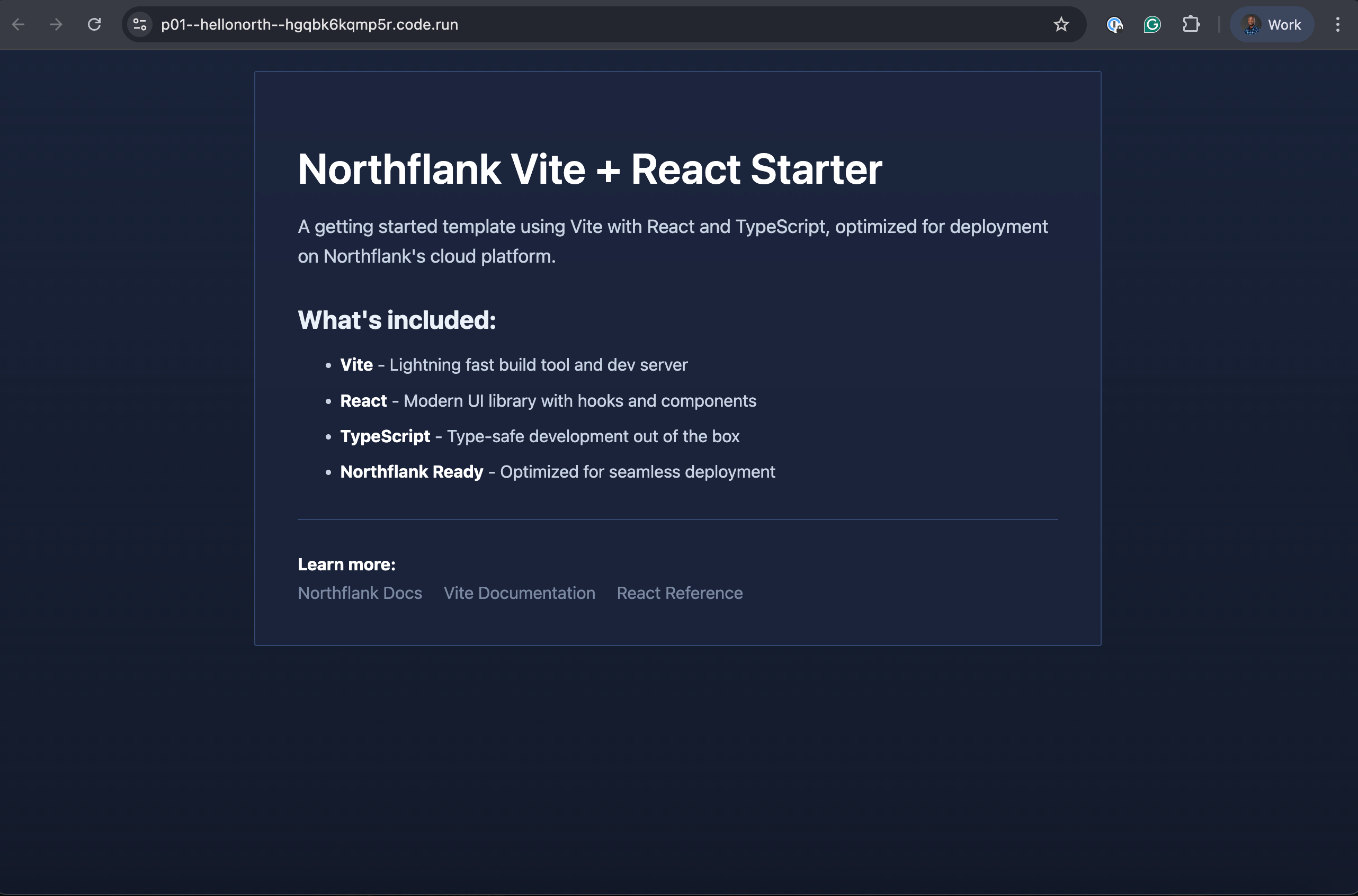
Task: Click the What's included: heading
Action: 397,320
